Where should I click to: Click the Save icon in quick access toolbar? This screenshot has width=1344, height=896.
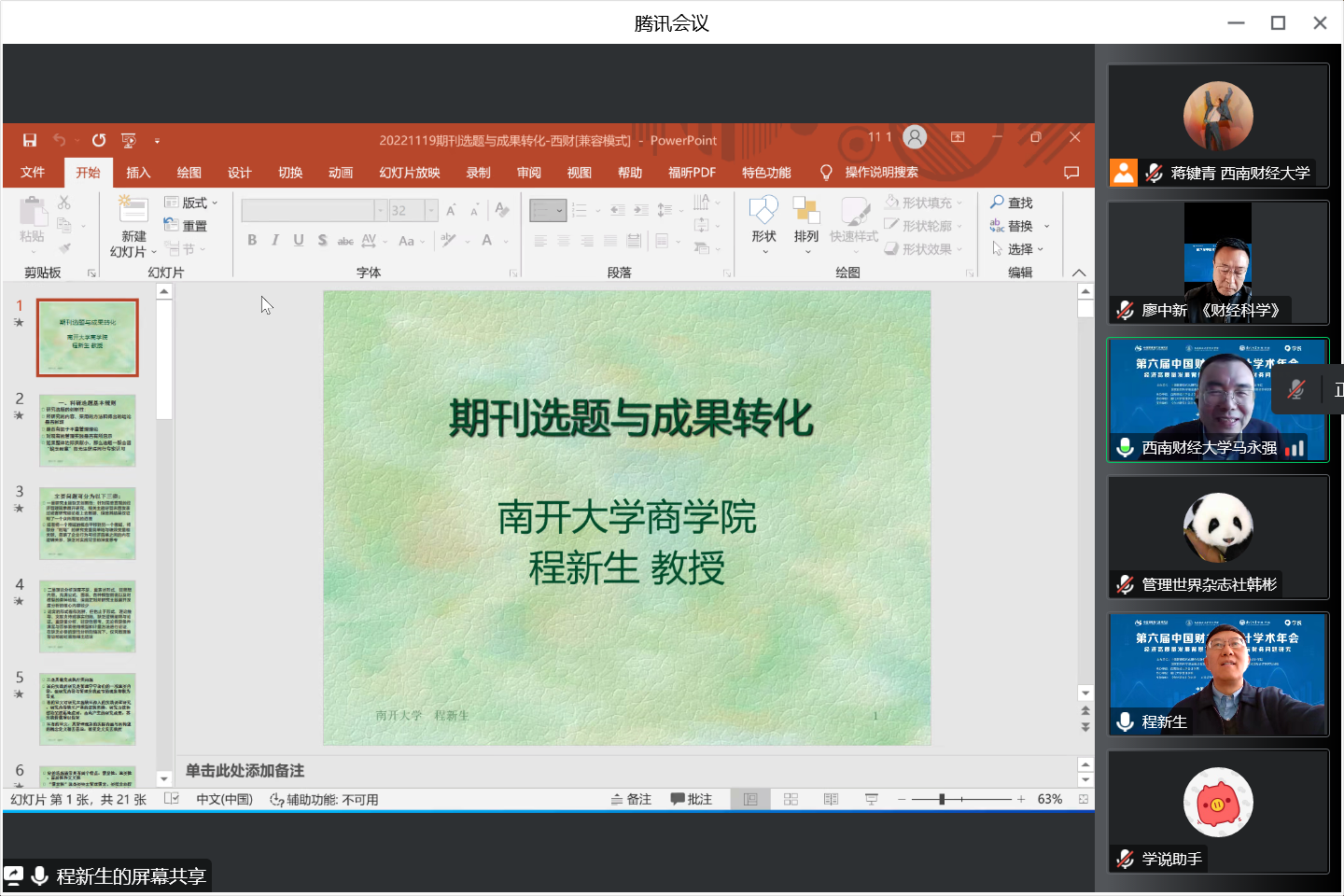click(x=30, y=140)
